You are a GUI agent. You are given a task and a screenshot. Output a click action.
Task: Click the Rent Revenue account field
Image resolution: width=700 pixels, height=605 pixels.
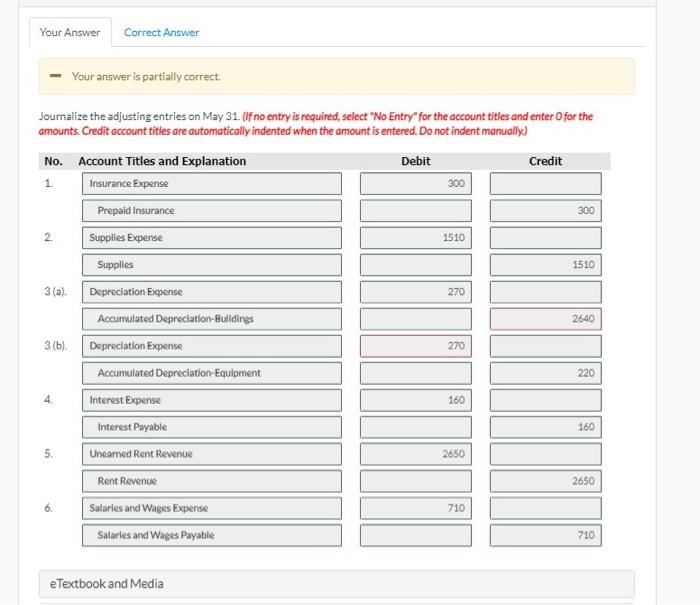click(212, 481)
